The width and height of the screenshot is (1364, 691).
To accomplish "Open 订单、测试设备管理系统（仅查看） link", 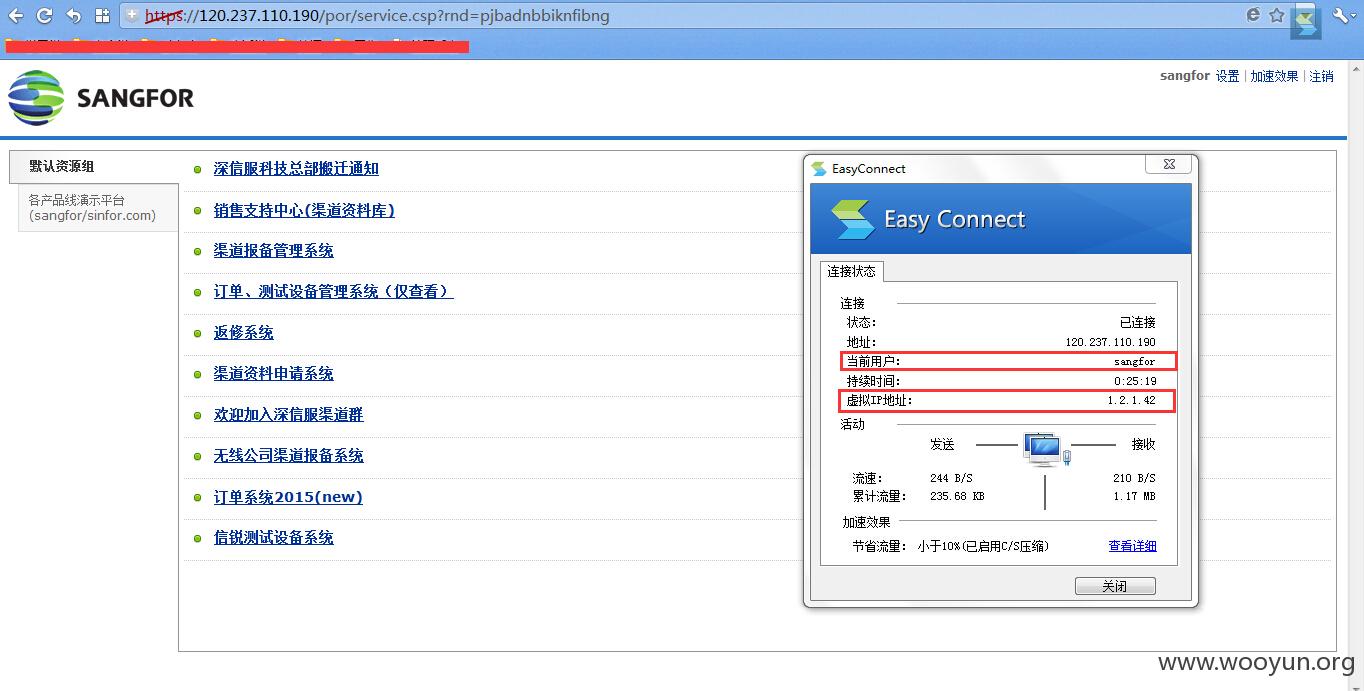I will [333, 292].
